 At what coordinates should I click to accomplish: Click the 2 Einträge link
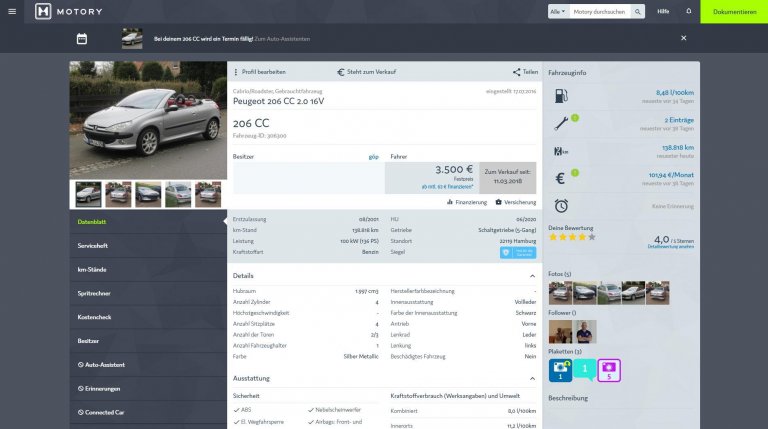pos(679,120)
